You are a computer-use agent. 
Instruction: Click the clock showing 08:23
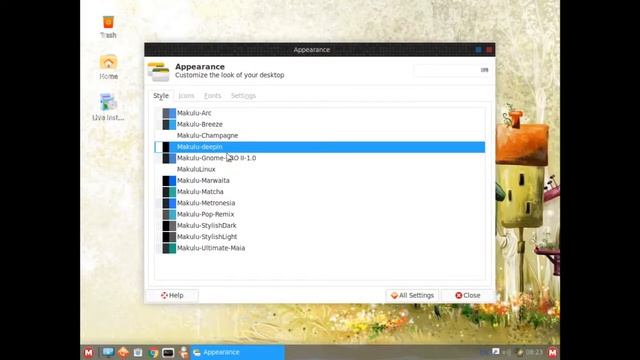coord(534,352)
